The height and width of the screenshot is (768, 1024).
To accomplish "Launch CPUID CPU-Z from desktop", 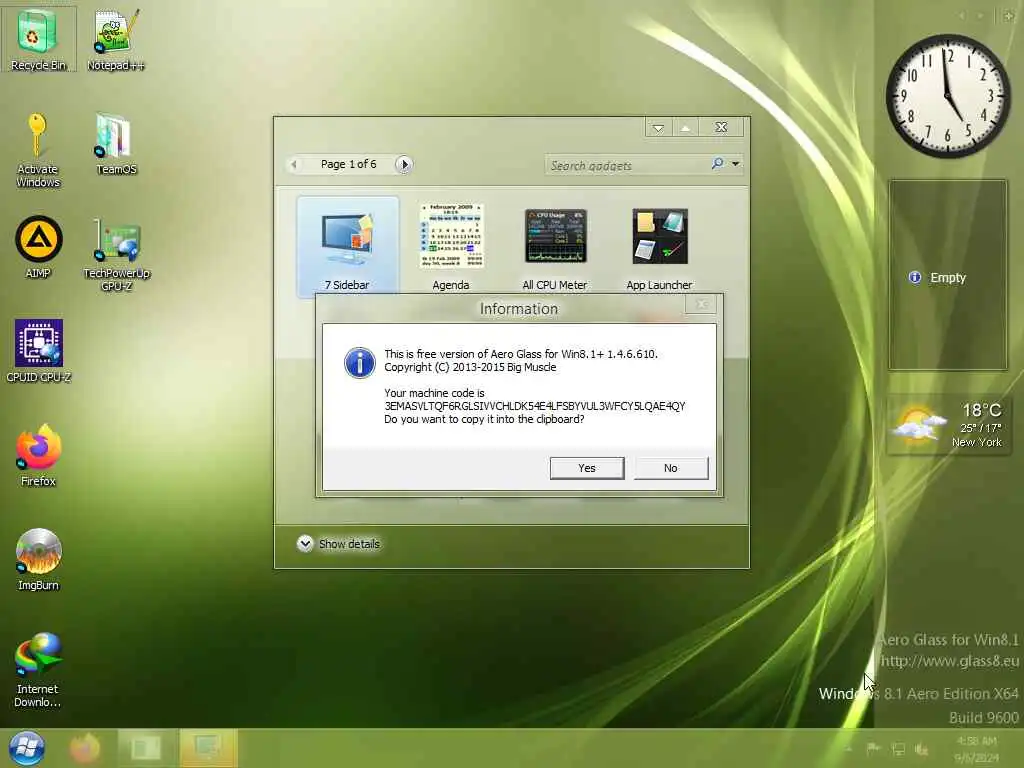I will pos(38,351).
